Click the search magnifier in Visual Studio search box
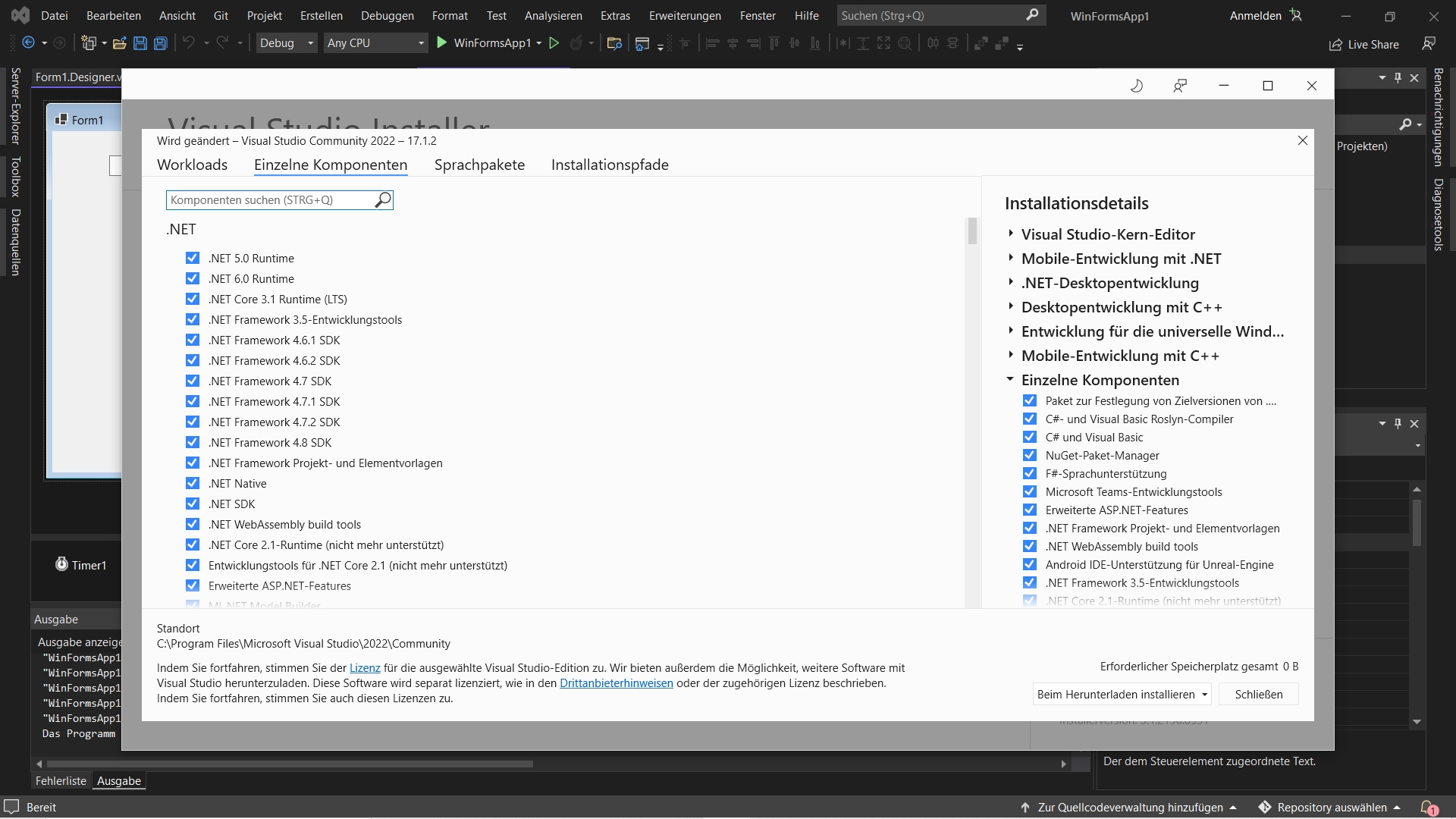This screenshot has width=1456, height=819. (x=1032, y=15)
